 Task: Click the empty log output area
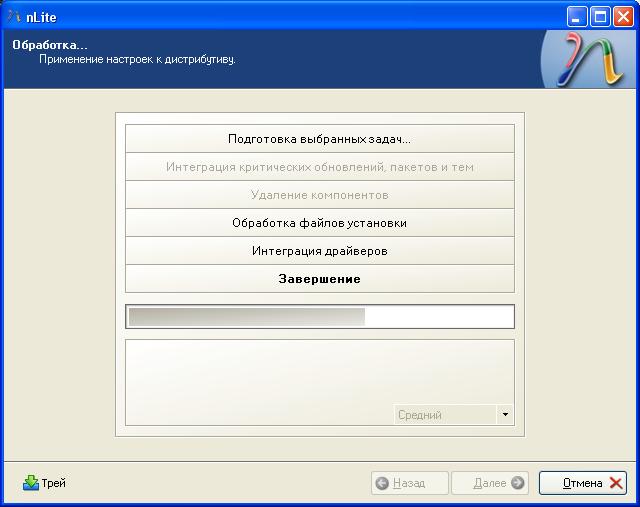(x=320, y=382)
